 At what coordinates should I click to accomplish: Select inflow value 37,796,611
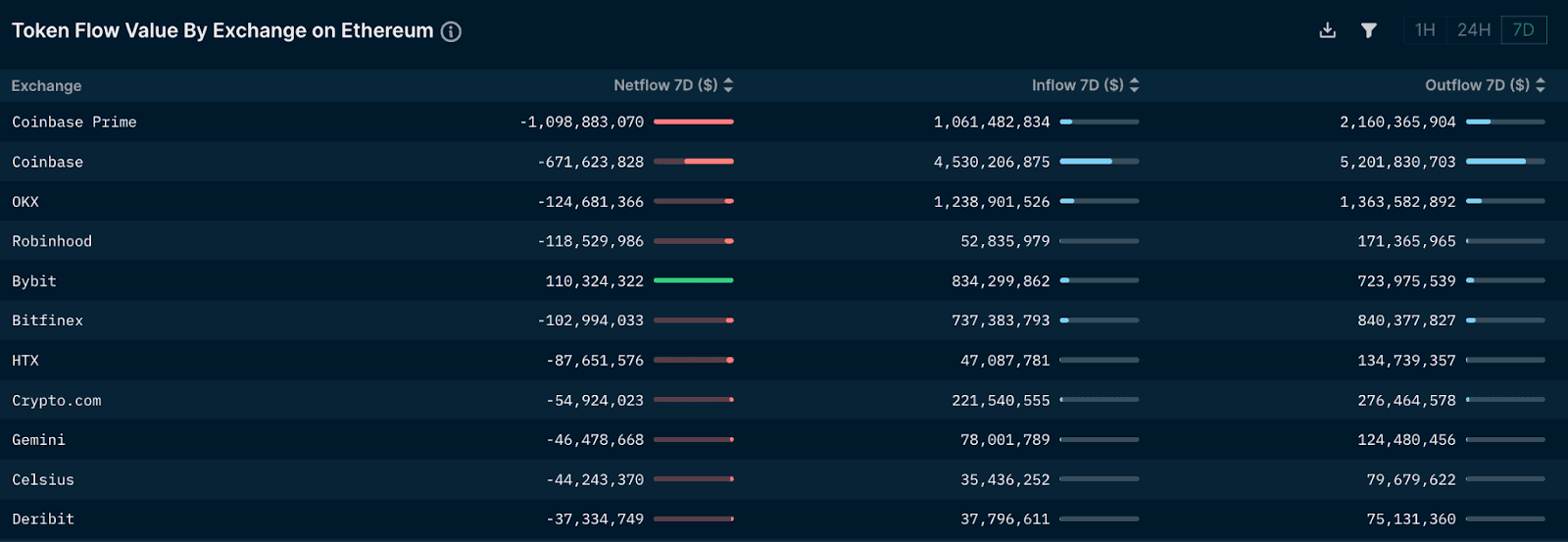pyautogui.click(x=1005, y=519)
